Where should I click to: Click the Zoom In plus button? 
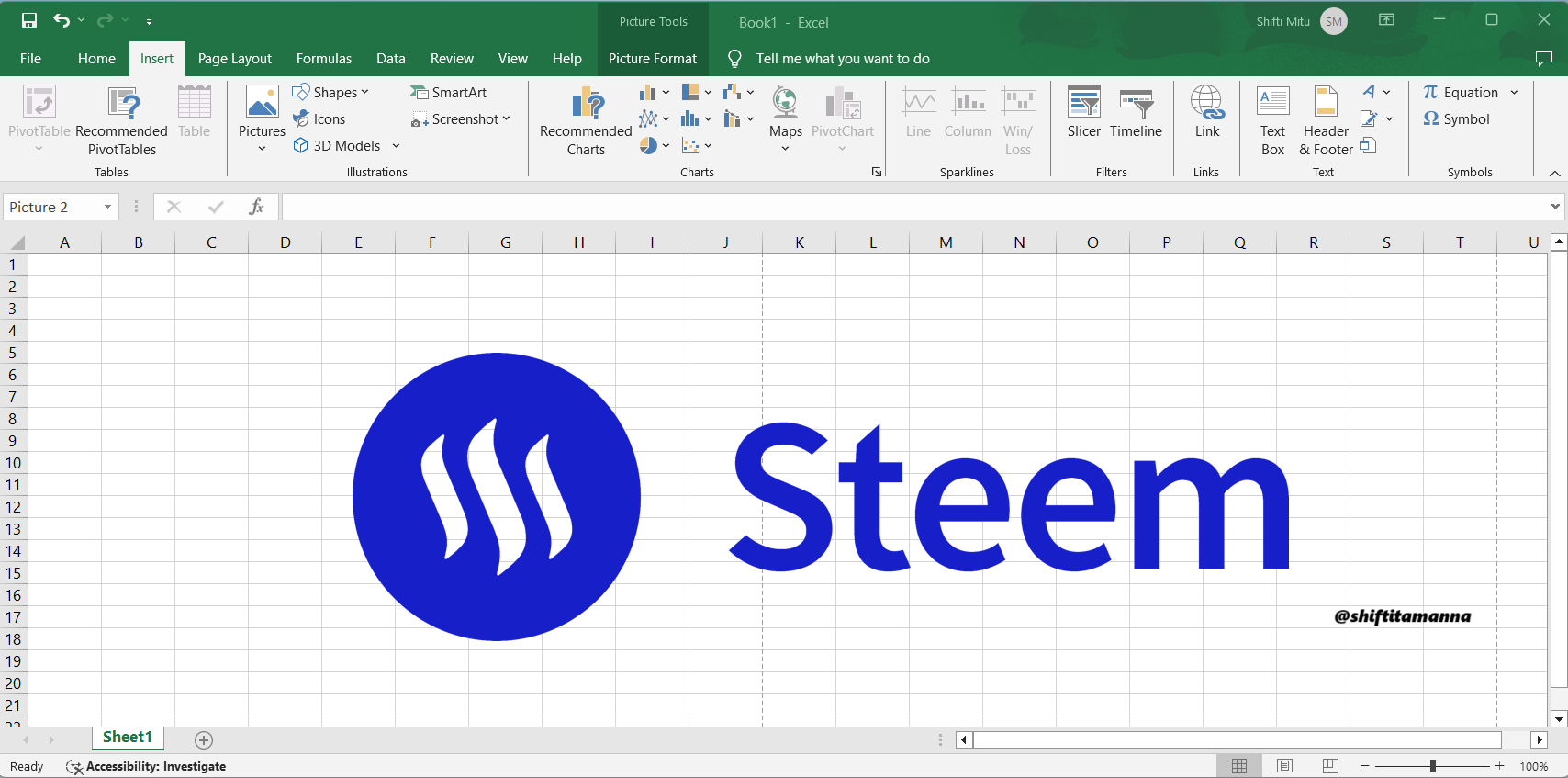click(1499, 766)
